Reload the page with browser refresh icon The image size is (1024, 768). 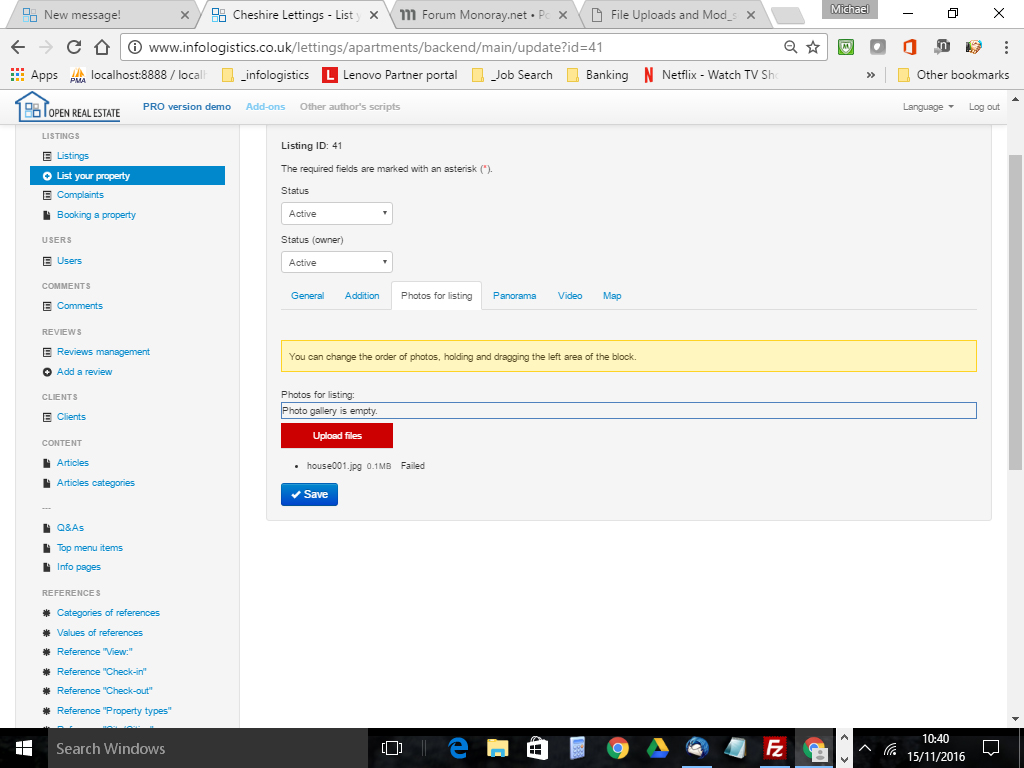coord(73,47)
